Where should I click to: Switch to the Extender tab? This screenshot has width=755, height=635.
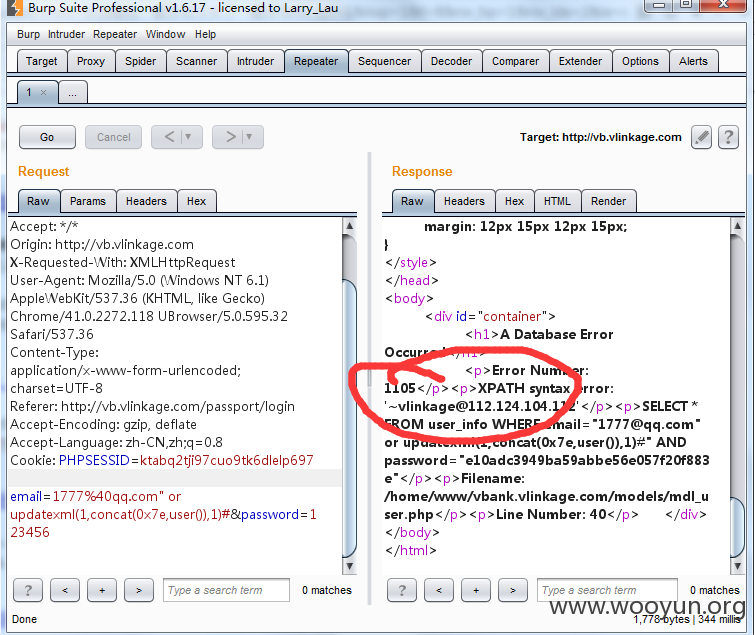(581, 61)
